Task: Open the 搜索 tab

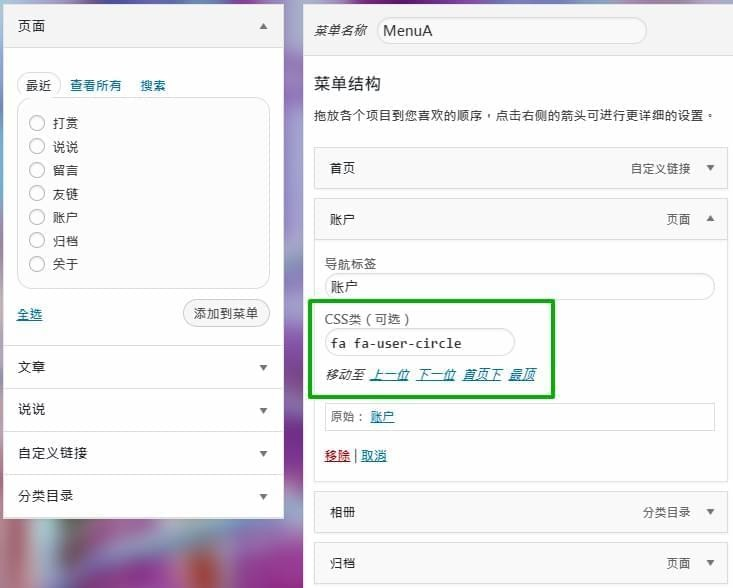Action: (x=153, y=86)
